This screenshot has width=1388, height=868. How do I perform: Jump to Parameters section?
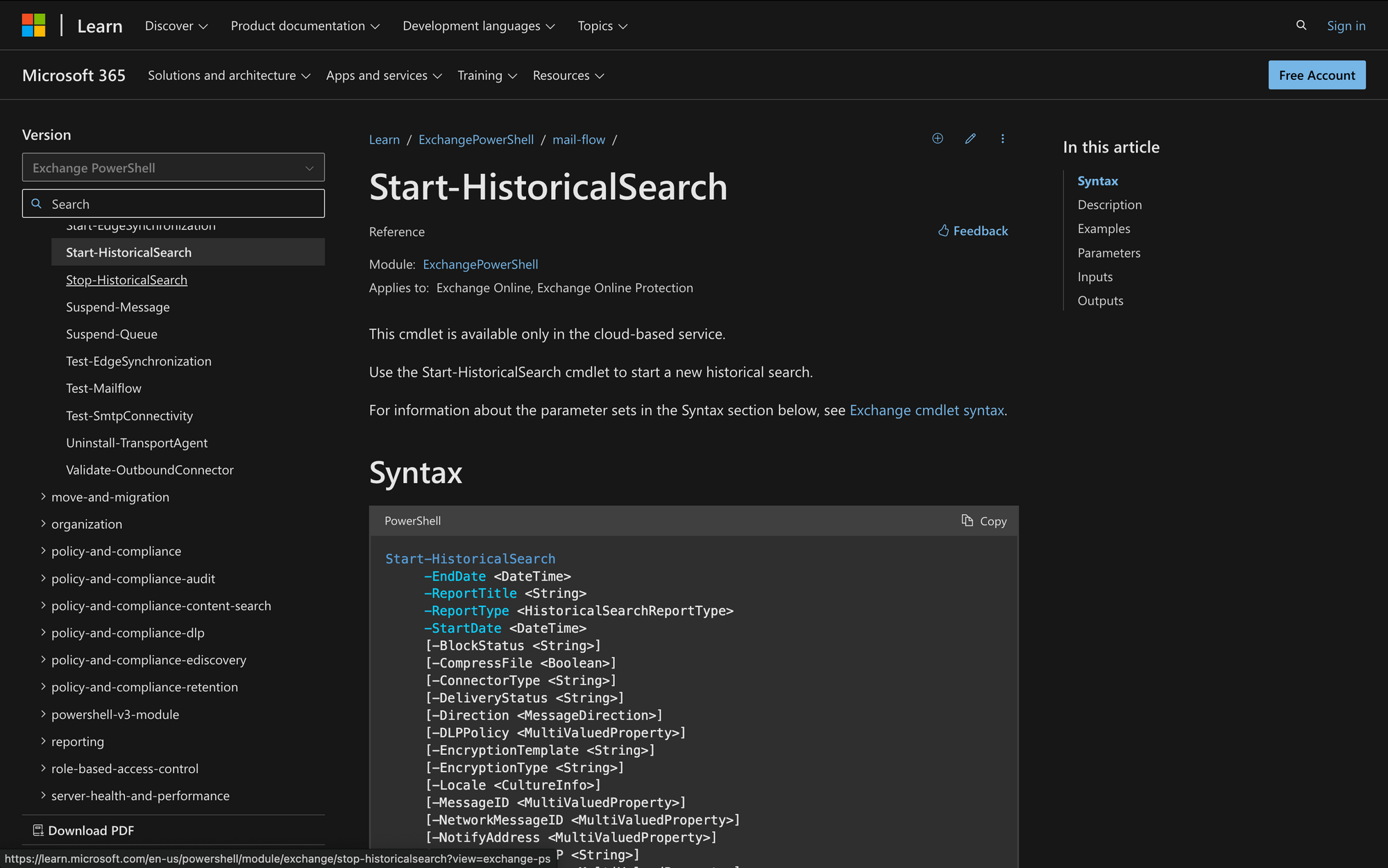coord(1108,253)
